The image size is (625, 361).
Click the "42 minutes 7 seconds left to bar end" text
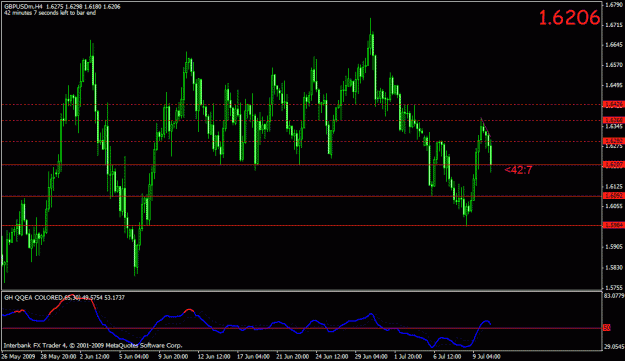50,13
